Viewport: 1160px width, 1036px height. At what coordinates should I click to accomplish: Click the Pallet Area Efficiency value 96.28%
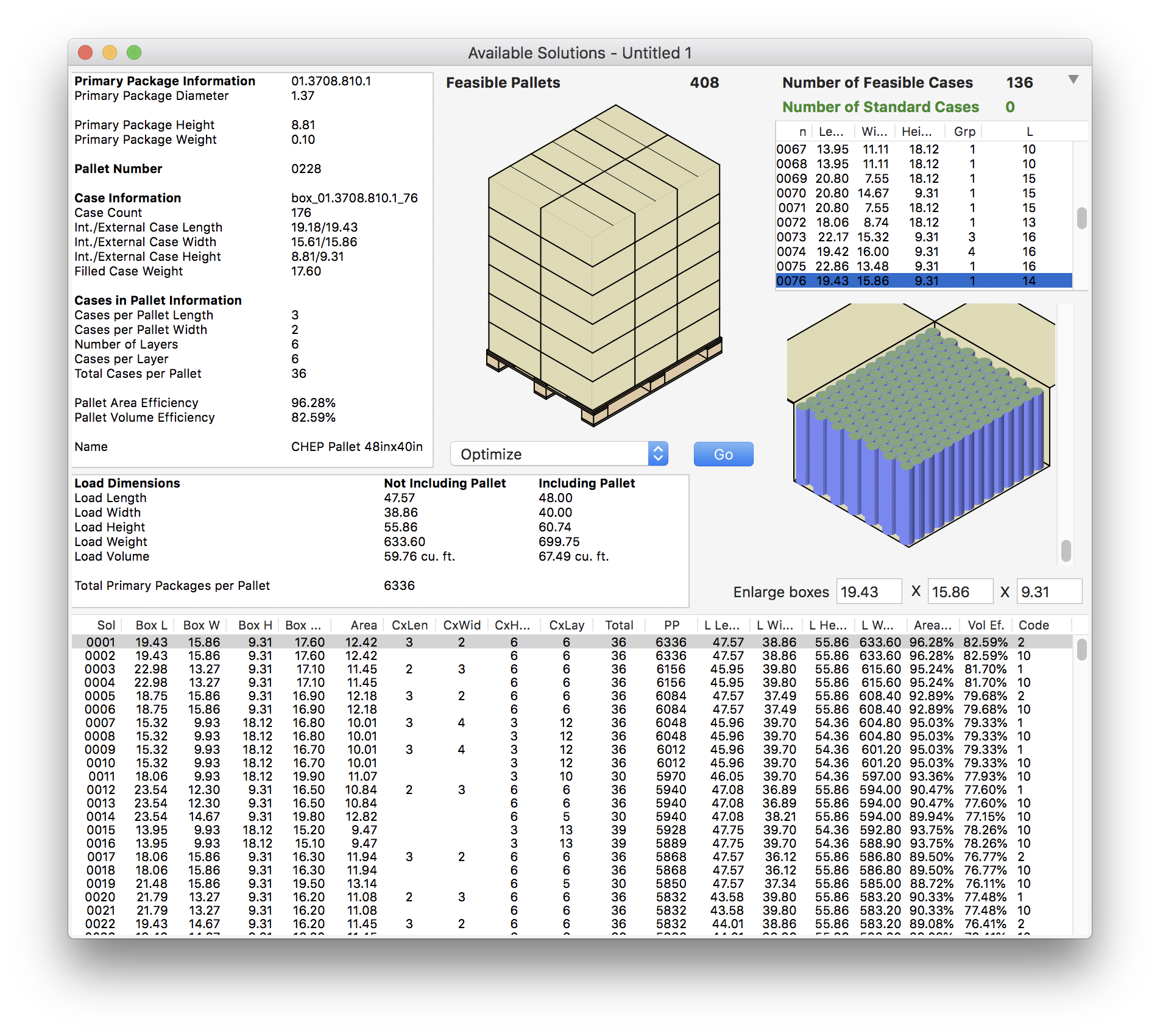pos(313,403)
